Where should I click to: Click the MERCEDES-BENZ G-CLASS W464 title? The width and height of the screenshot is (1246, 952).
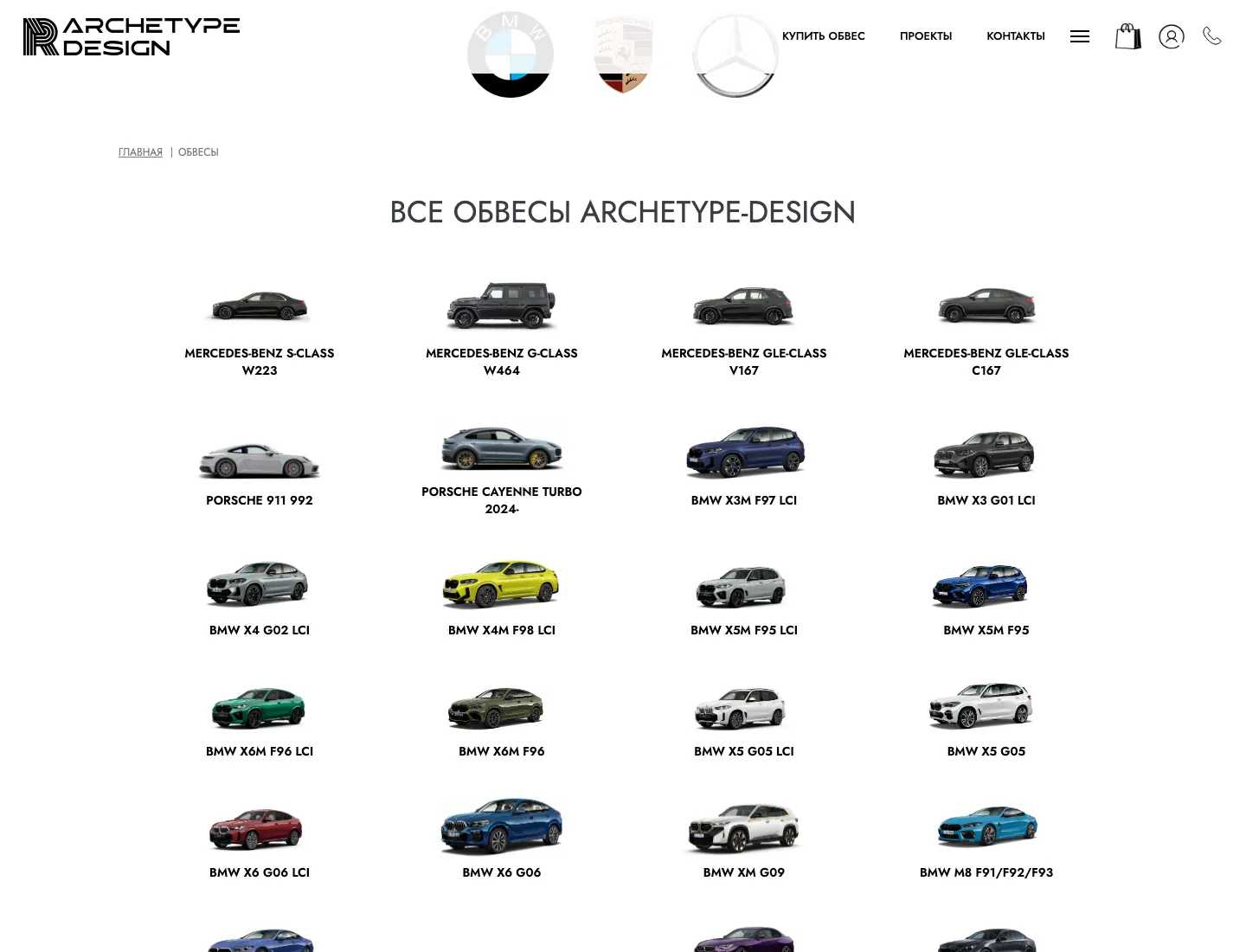pos(502,362)
